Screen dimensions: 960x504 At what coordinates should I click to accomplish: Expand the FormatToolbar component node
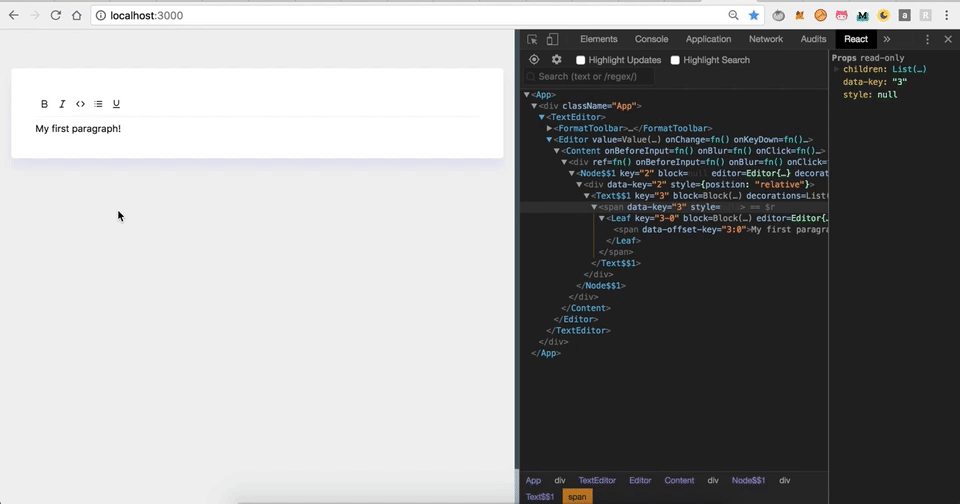pyautogui.click(x=549, y=128)
